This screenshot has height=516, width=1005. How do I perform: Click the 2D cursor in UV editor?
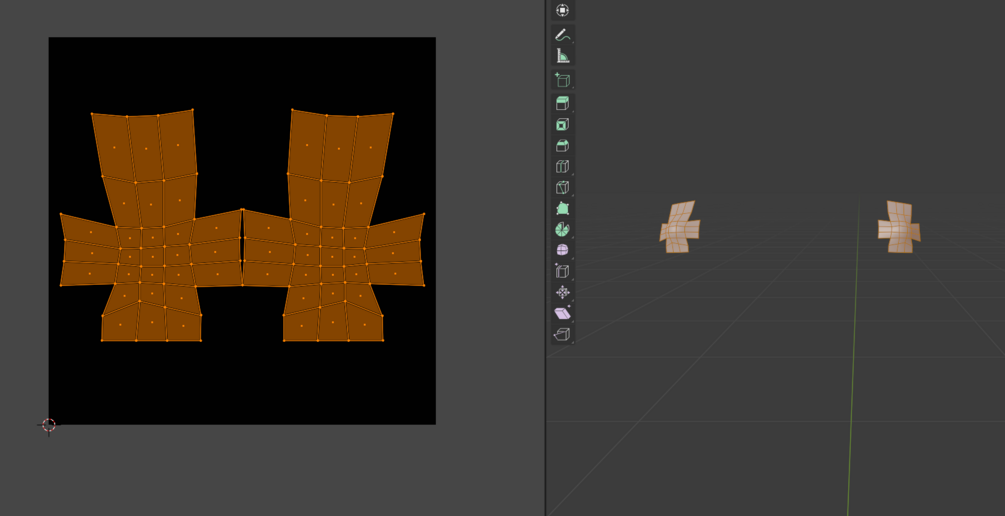(49, 425)
